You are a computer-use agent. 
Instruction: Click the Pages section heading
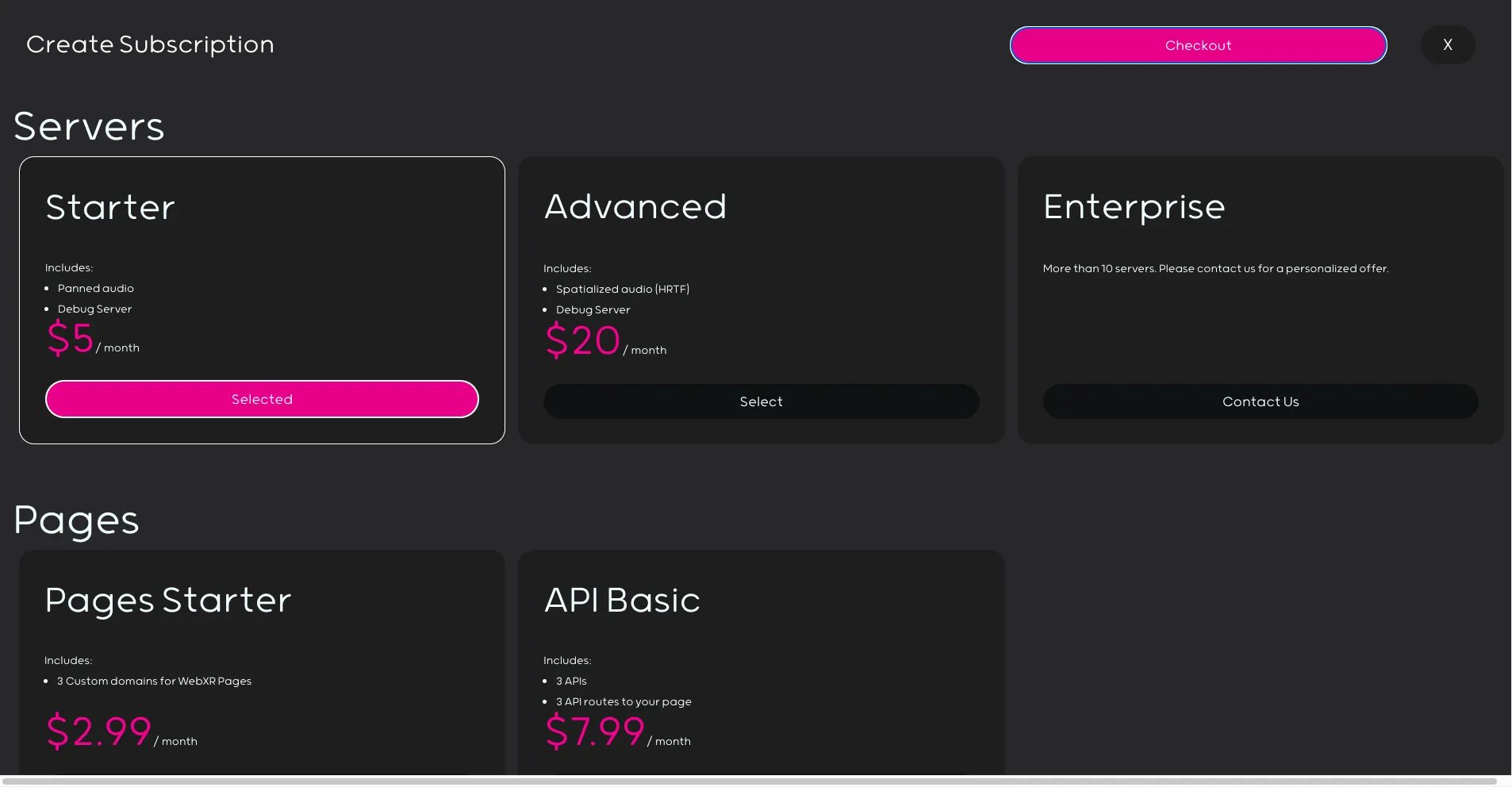point(77,520)
